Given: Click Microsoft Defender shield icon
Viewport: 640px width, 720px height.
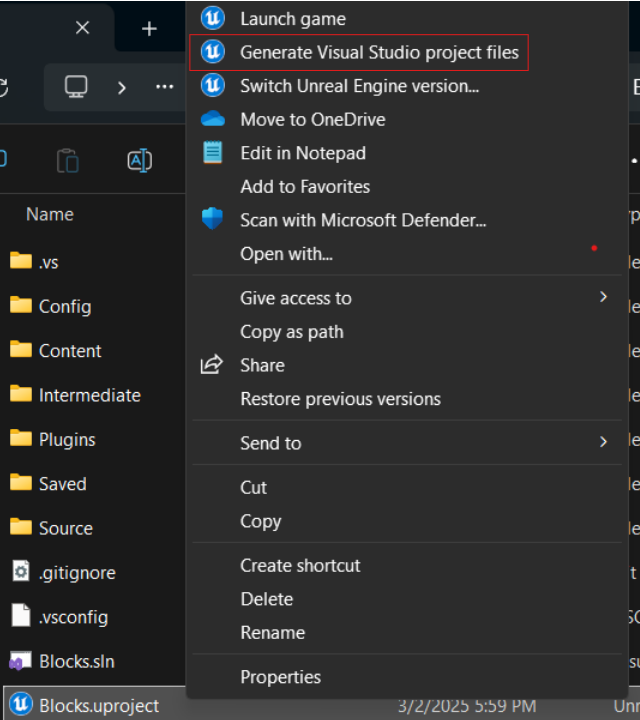Looking at the screenshot, I should 212,219.
